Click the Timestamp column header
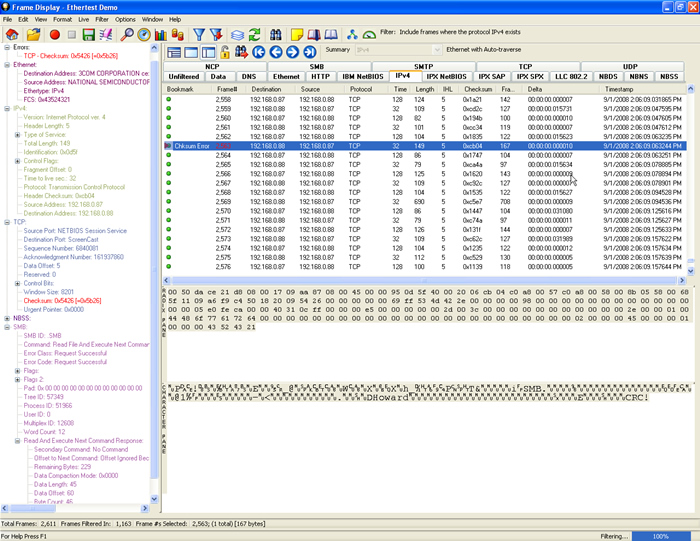700x541 pixels. coord(620,89)
